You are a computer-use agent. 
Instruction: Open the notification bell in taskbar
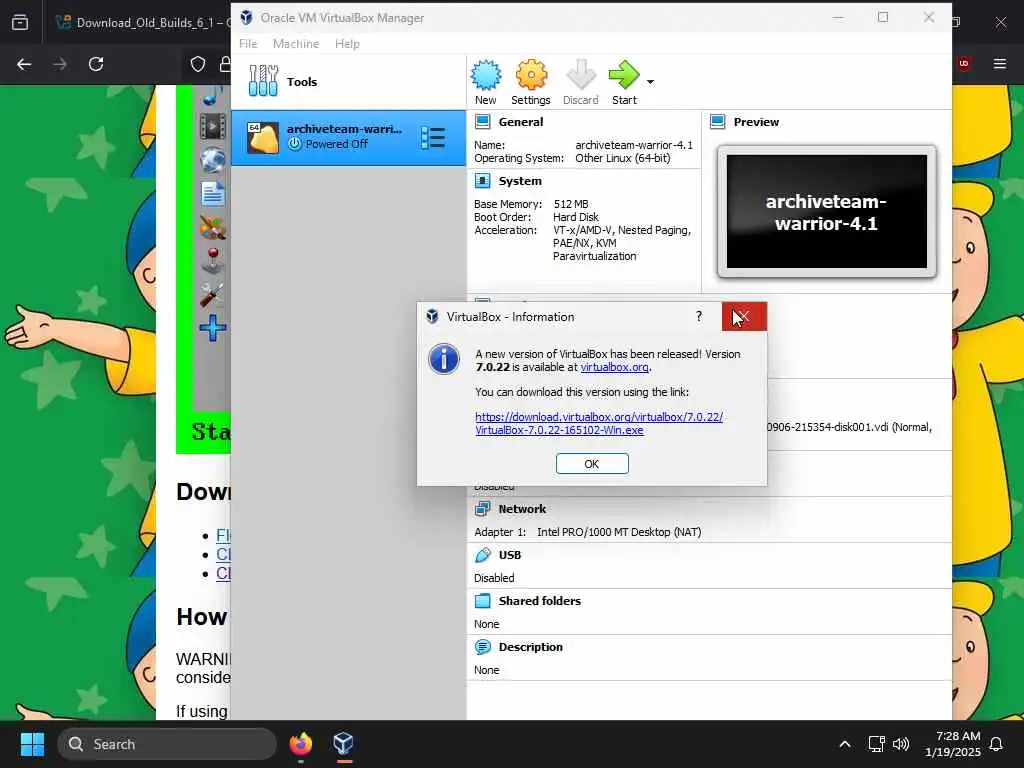point(996,744)
